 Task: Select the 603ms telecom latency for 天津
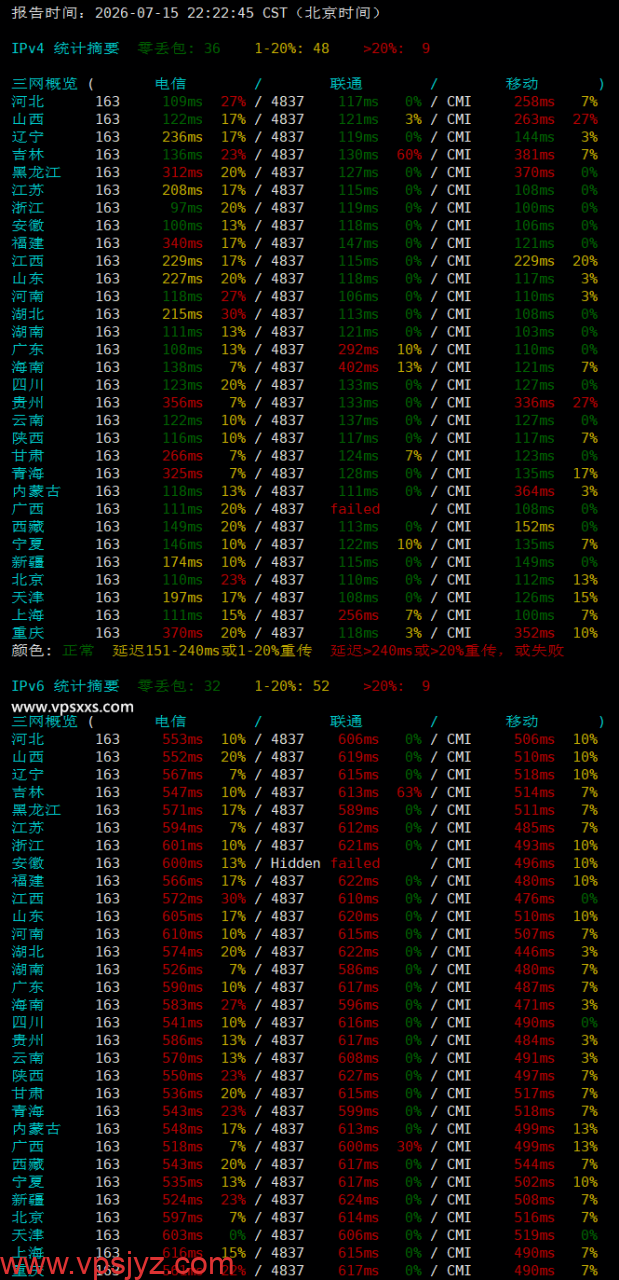click(x=182, y=1236)
